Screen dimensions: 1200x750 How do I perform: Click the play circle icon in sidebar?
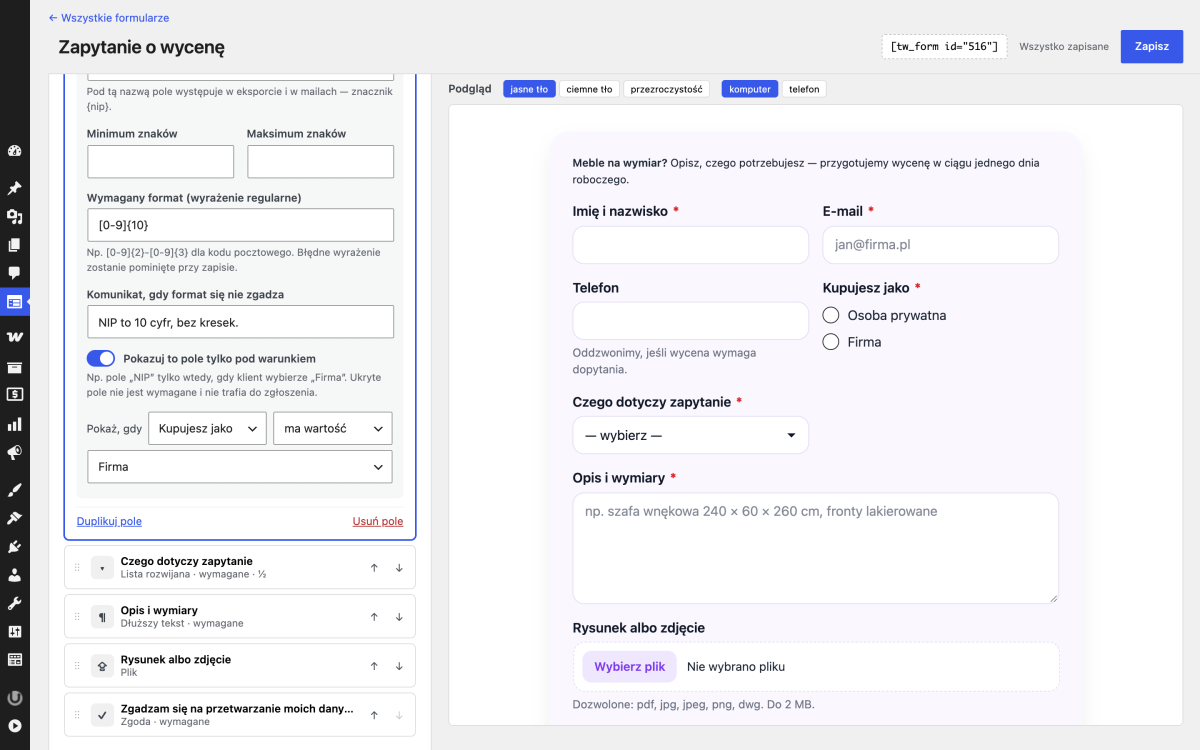coord(14,726)
